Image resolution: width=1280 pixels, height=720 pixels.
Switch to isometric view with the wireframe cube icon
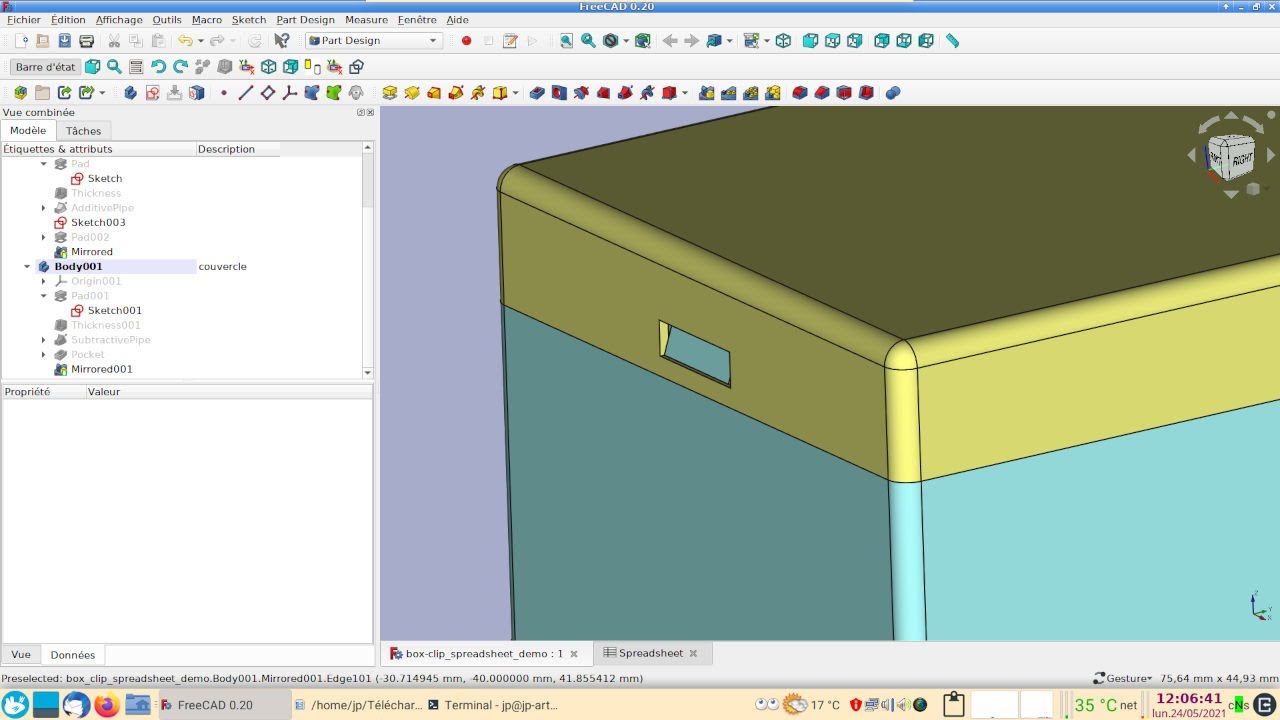coord(783,41)
